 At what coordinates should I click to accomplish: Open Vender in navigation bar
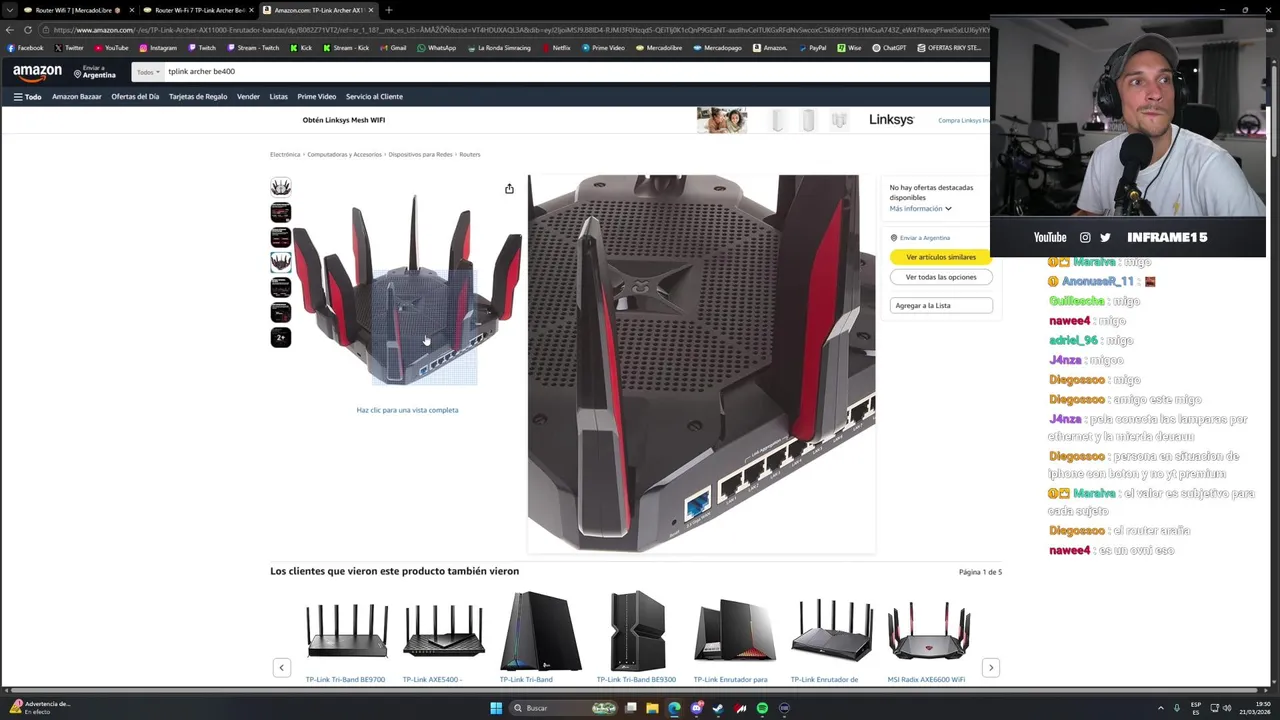click(248, 97)
